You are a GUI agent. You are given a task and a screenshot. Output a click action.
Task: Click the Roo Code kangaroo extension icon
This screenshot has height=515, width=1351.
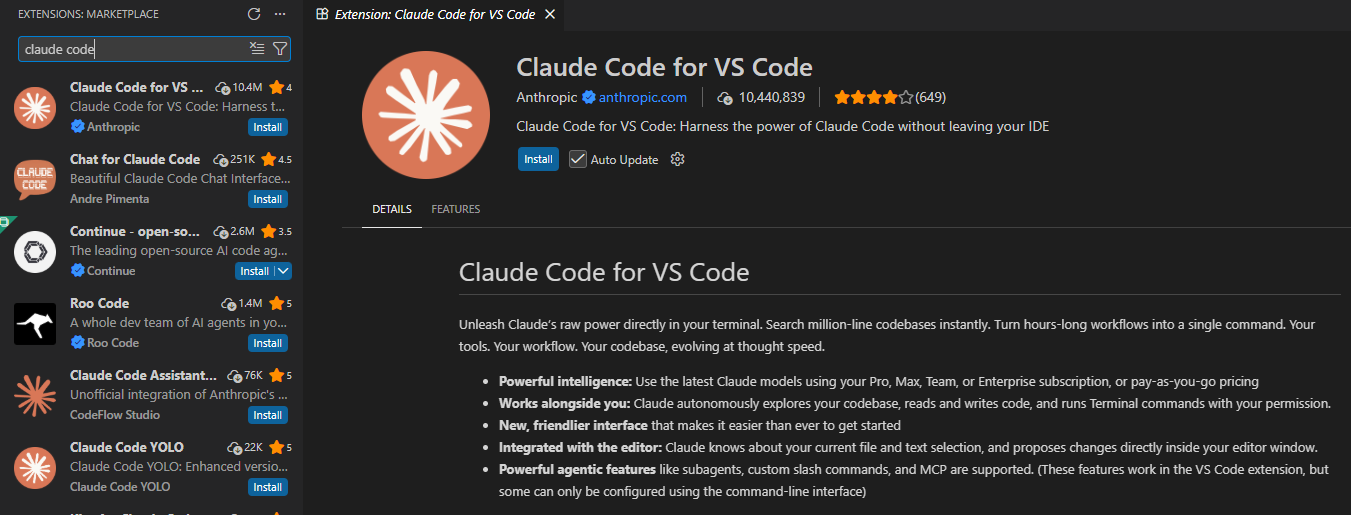pyautogui.click(x=35, y=323)
